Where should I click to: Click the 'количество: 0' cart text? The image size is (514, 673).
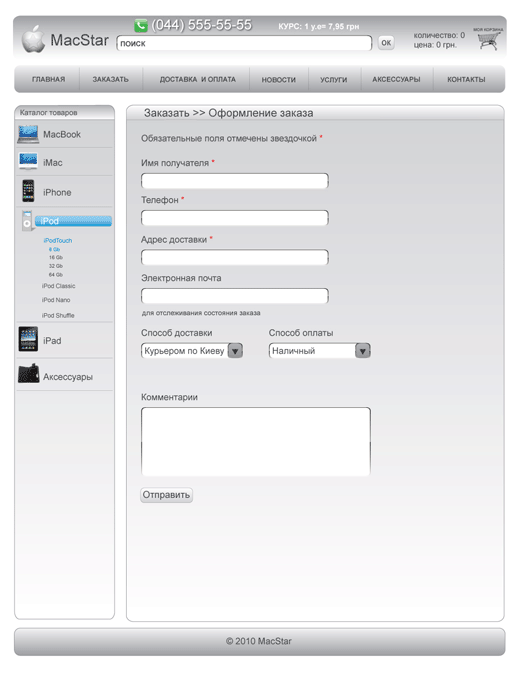click(439, 35)
